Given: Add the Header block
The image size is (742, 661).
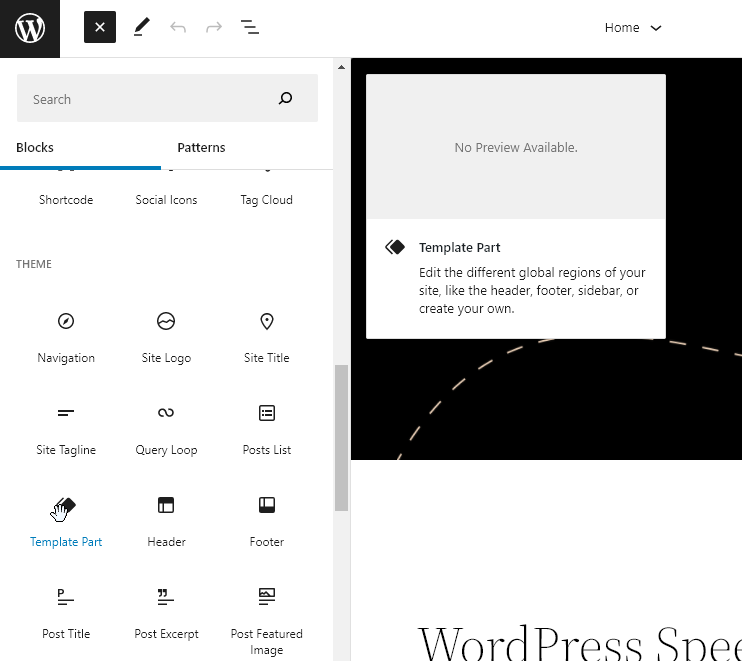Looking at the screenshot, I should click(166, 520).
